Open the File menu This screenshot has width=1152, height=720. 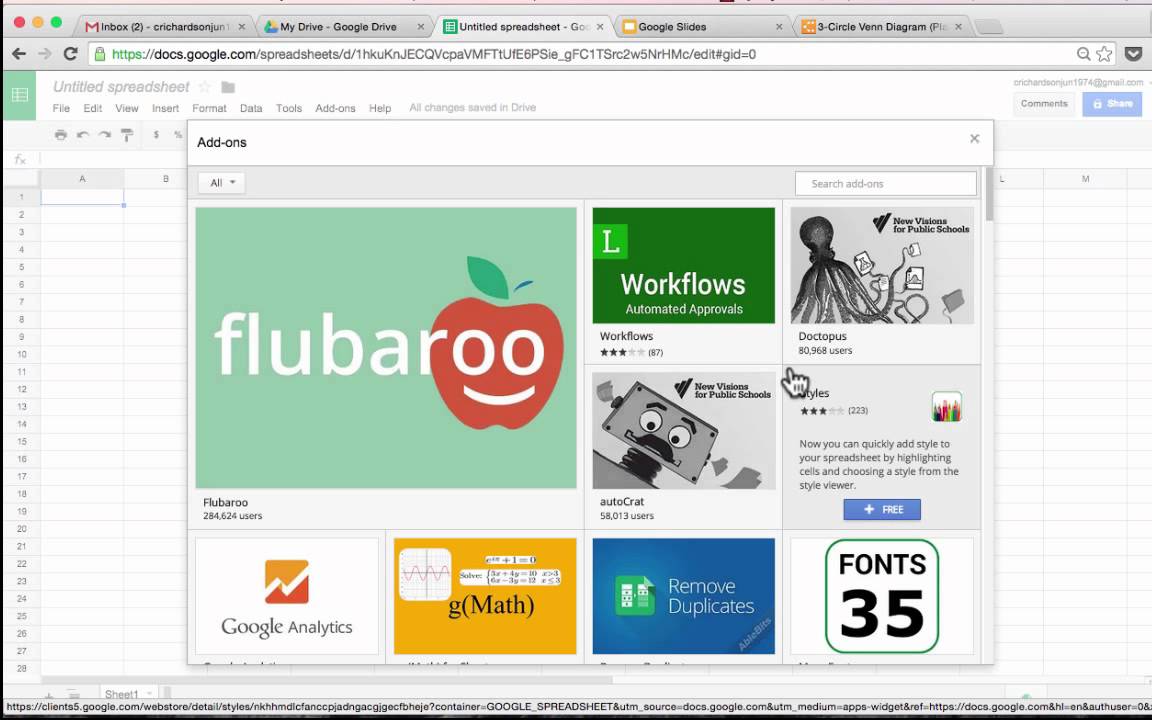point(61,108)
